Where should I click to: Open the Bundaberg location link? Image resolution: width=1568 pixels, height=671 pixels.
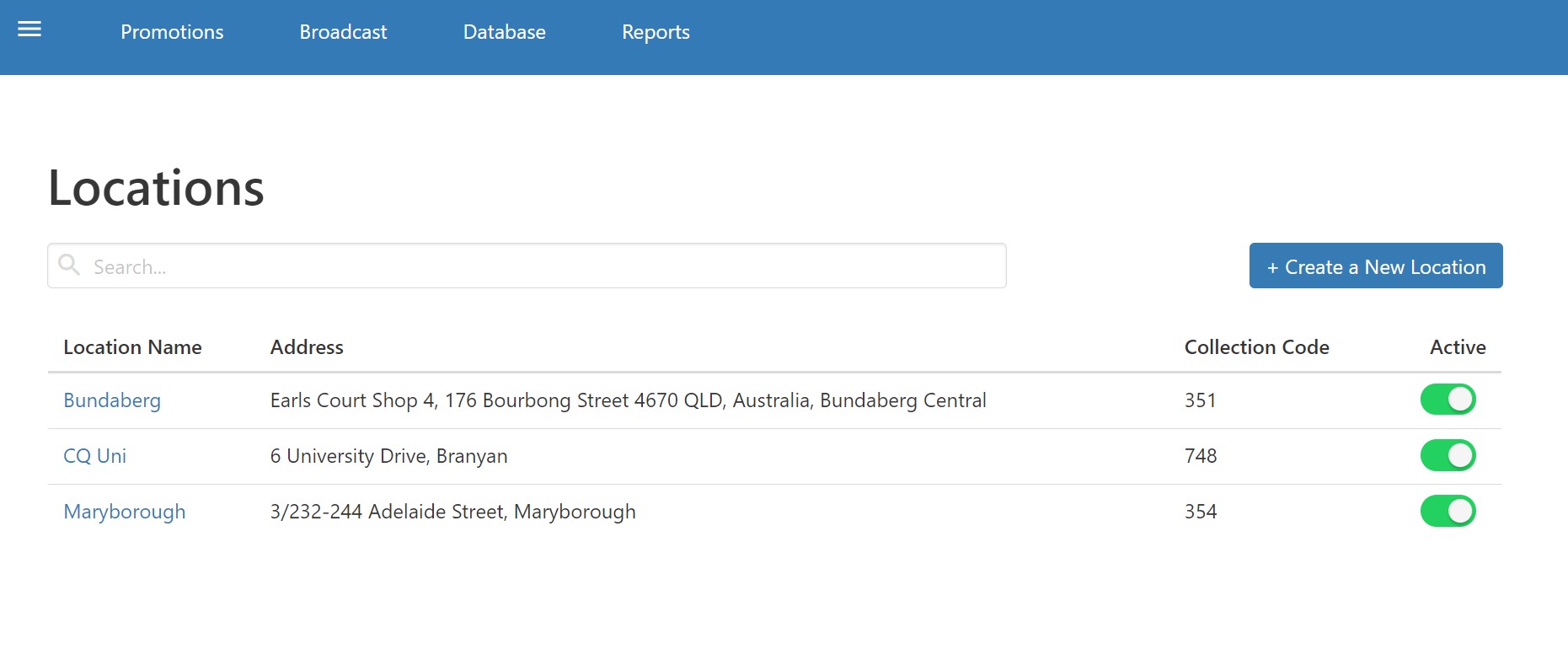[112, 400]
